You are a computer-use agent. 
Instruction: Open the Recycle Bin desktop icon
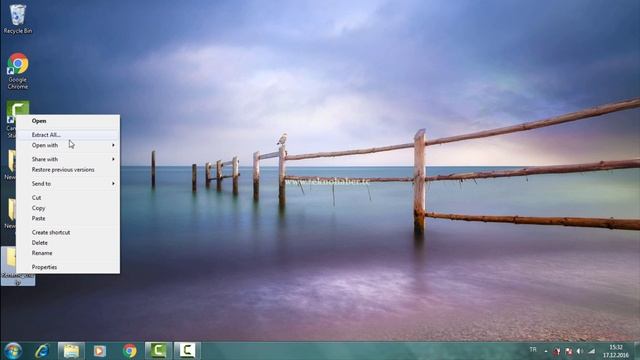coord(17,19)
